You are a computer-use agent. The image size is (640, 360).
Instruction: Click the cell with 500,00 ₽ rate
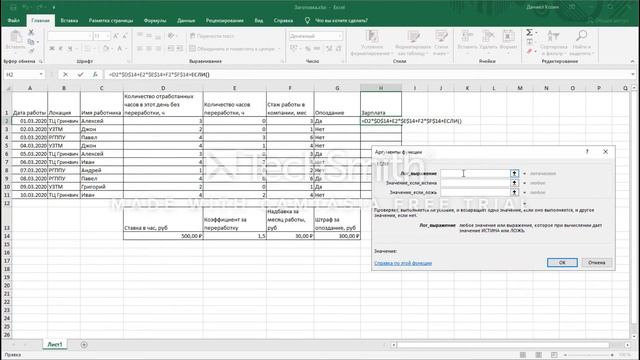pyautogui.click(x=163, y=236)
